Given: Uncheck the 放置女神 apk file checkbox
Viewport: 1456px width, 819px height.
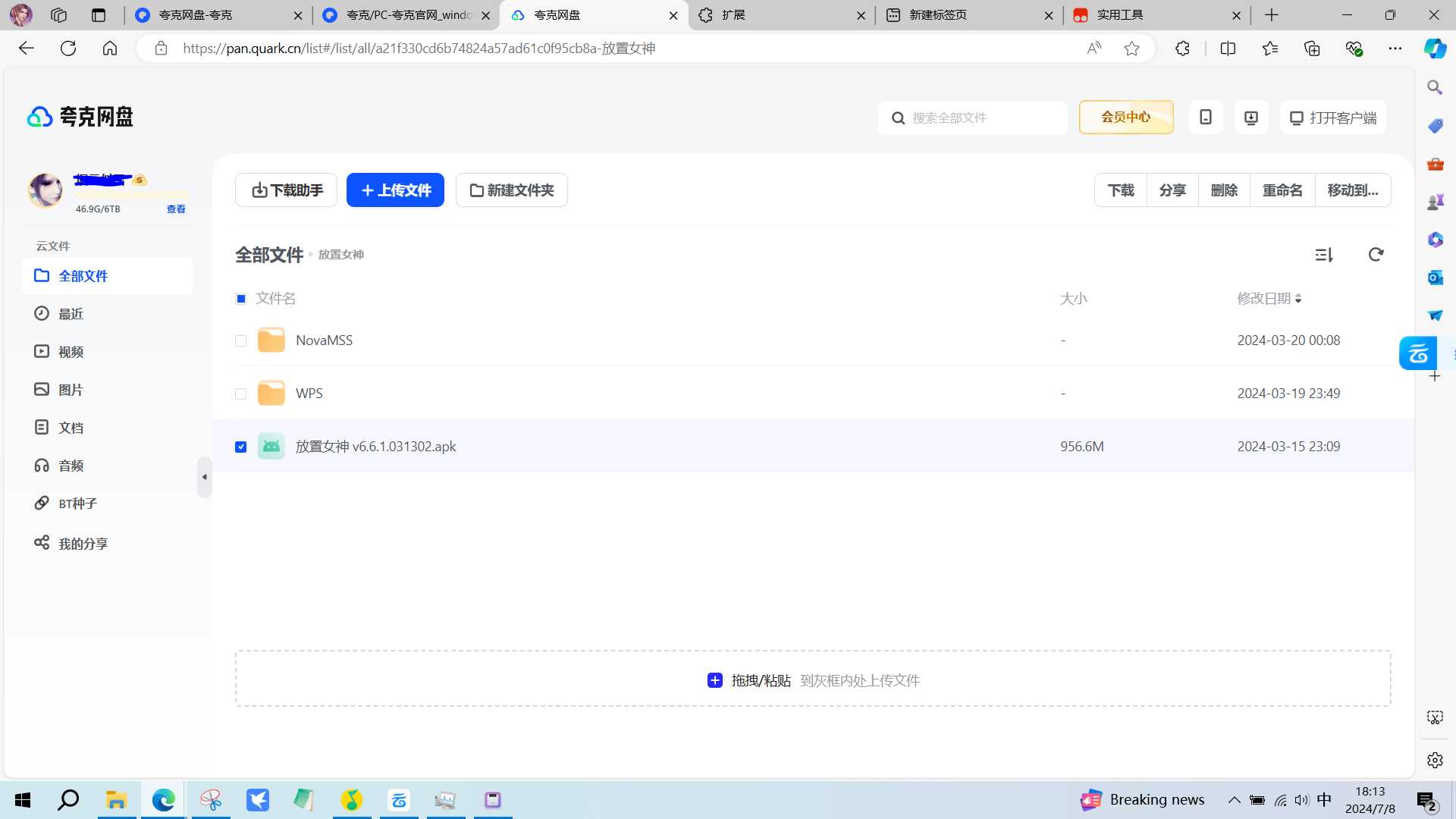Looking at the screenshot, I should pos(241,447).
